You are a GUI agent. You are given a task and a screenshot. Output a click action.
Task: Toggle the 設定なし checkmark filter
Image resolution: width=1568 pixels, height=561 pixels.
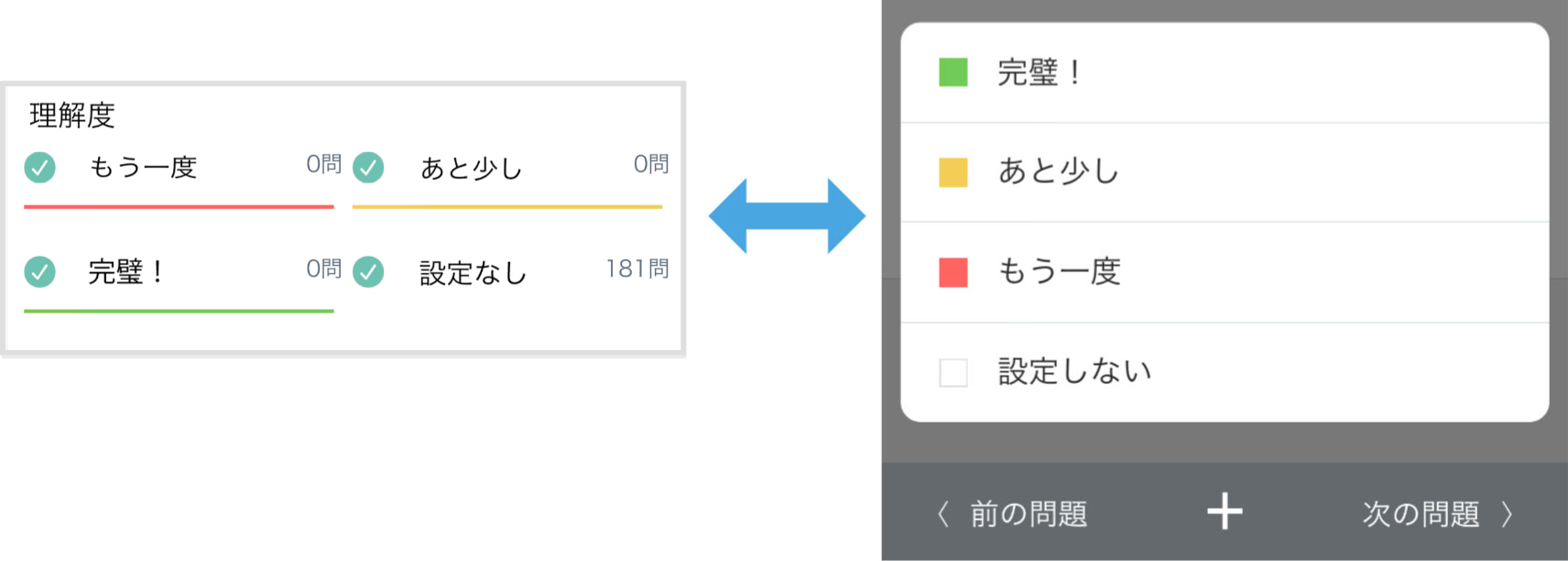(368, 272)
